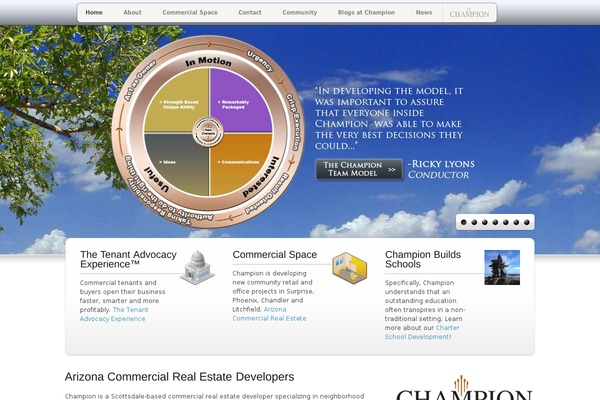This screenshot has height=400, width=600.
Task: Click the inukshuk photo beside Champion Builds Schools
Action: tap(502, 267)
